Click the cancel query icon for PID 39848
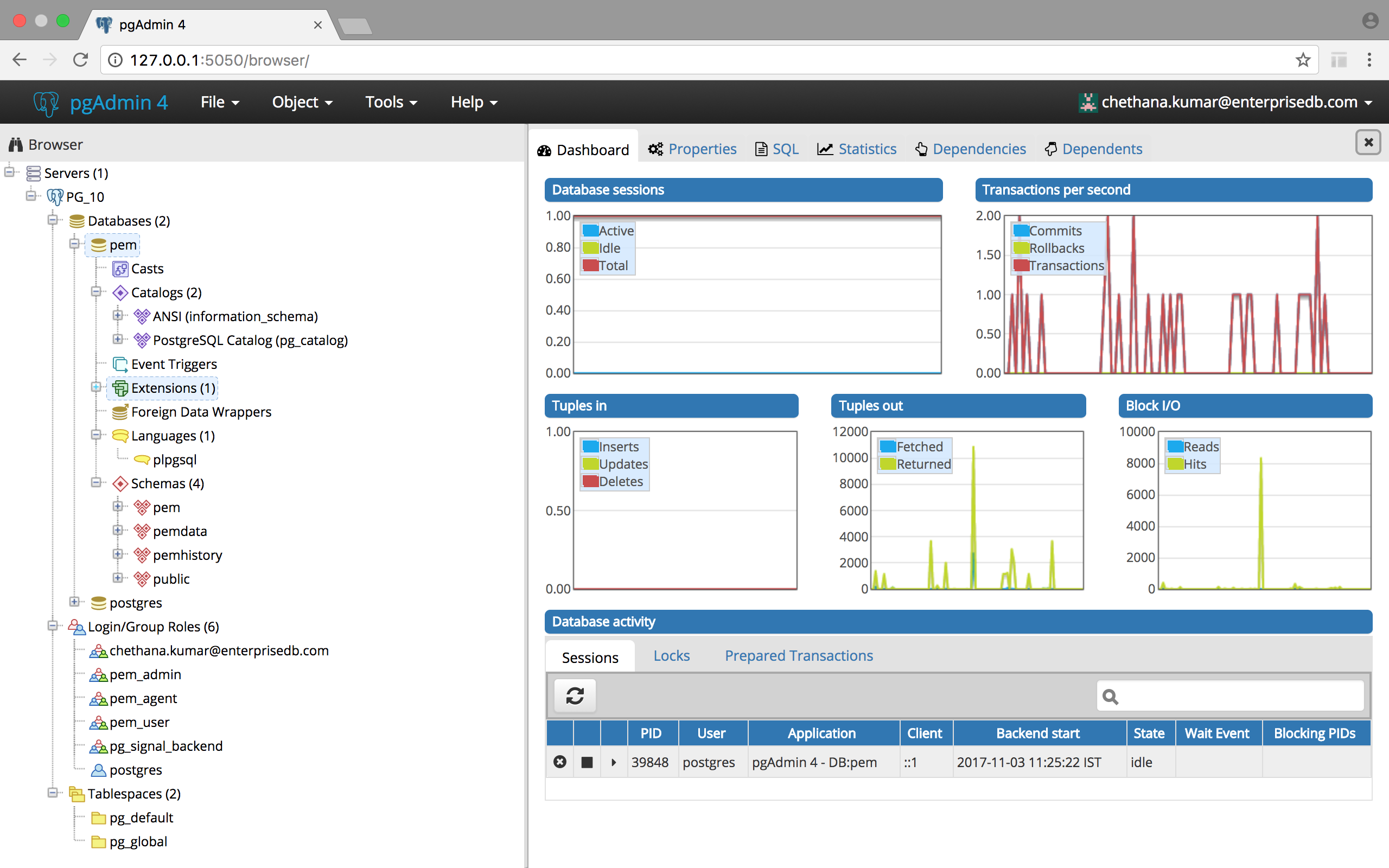 (559, 762)
